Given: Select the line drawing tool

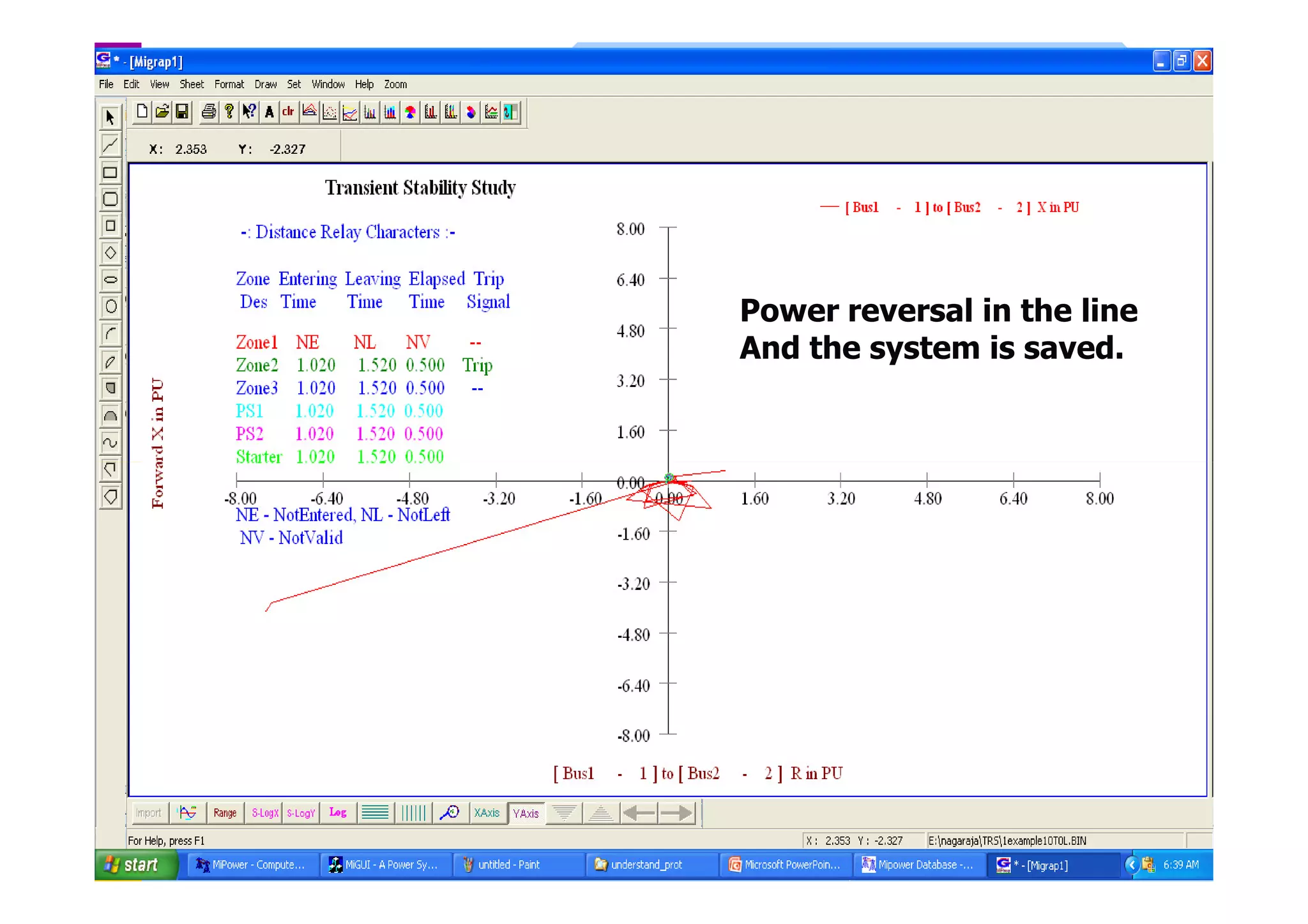Looking at the screenshot, I should [110, 145].
